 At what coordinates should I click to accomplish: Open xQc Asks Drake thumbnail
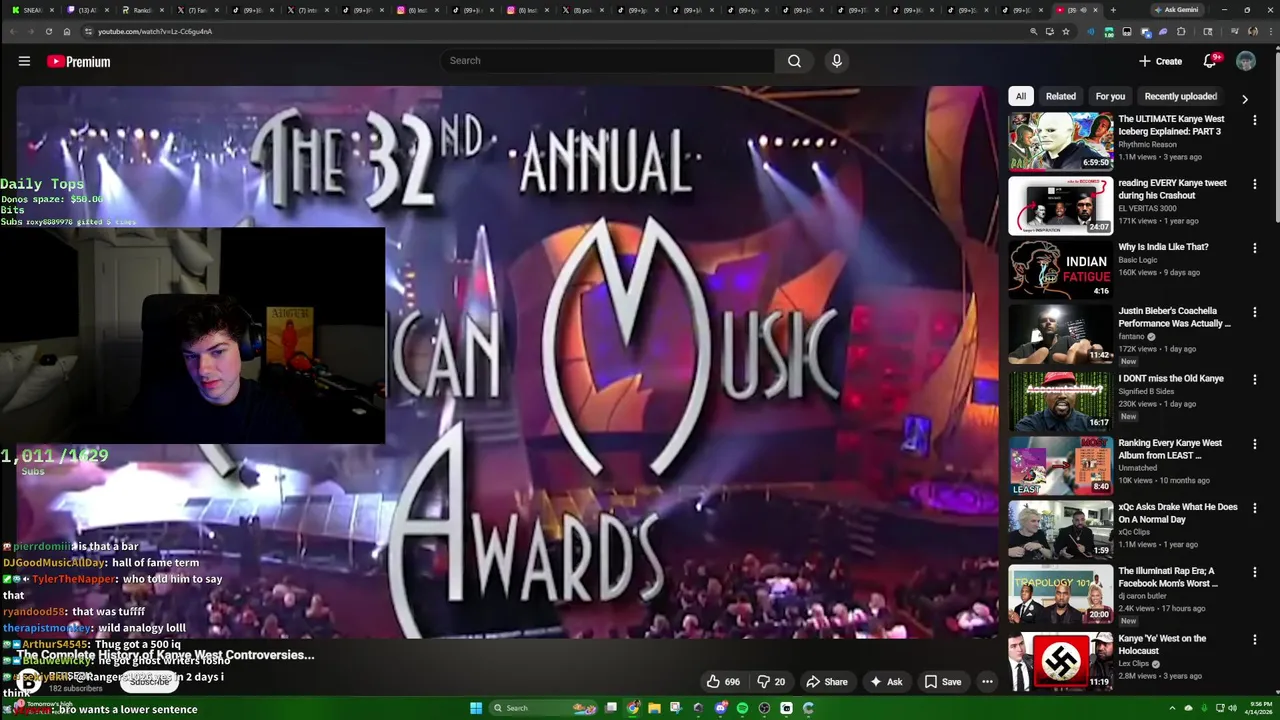pyautogui.click(x=1060, y=529)
